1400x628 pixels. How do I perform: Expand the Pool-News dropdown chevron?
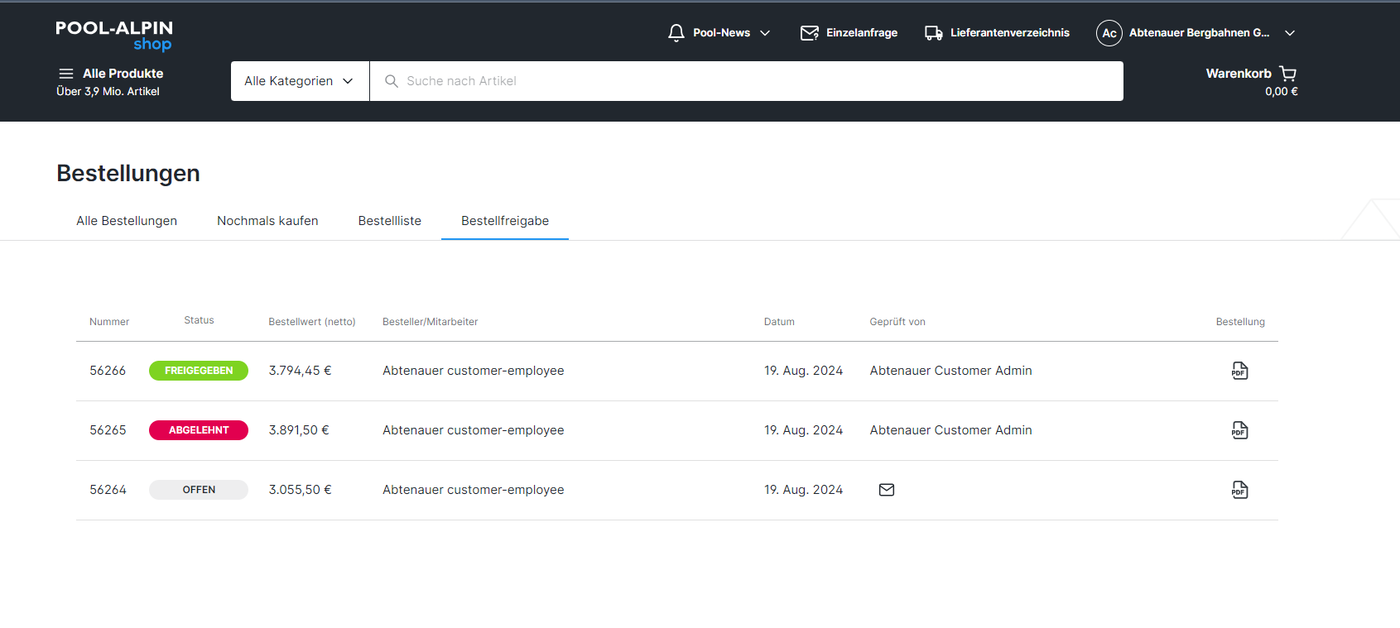coord(765,33)
